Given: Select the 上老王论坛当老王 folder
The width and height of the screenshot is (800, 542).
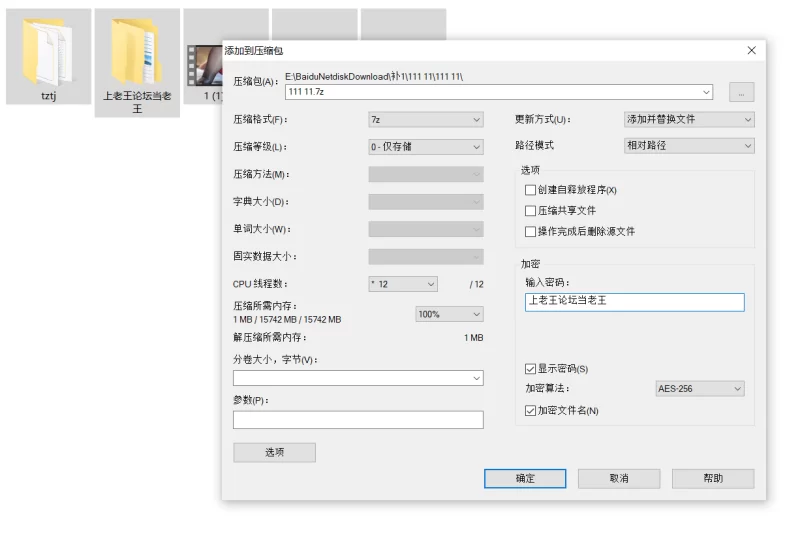Looking at the screenshot, I should (137, 62).
